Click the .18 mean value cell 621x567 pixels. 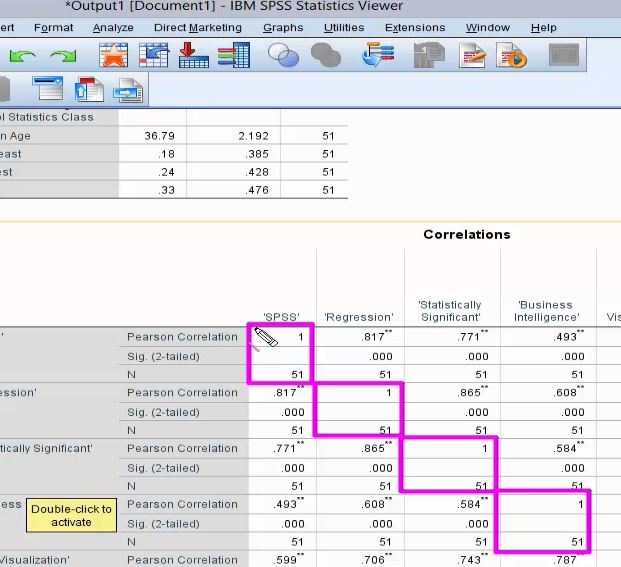tap(166, 154)
